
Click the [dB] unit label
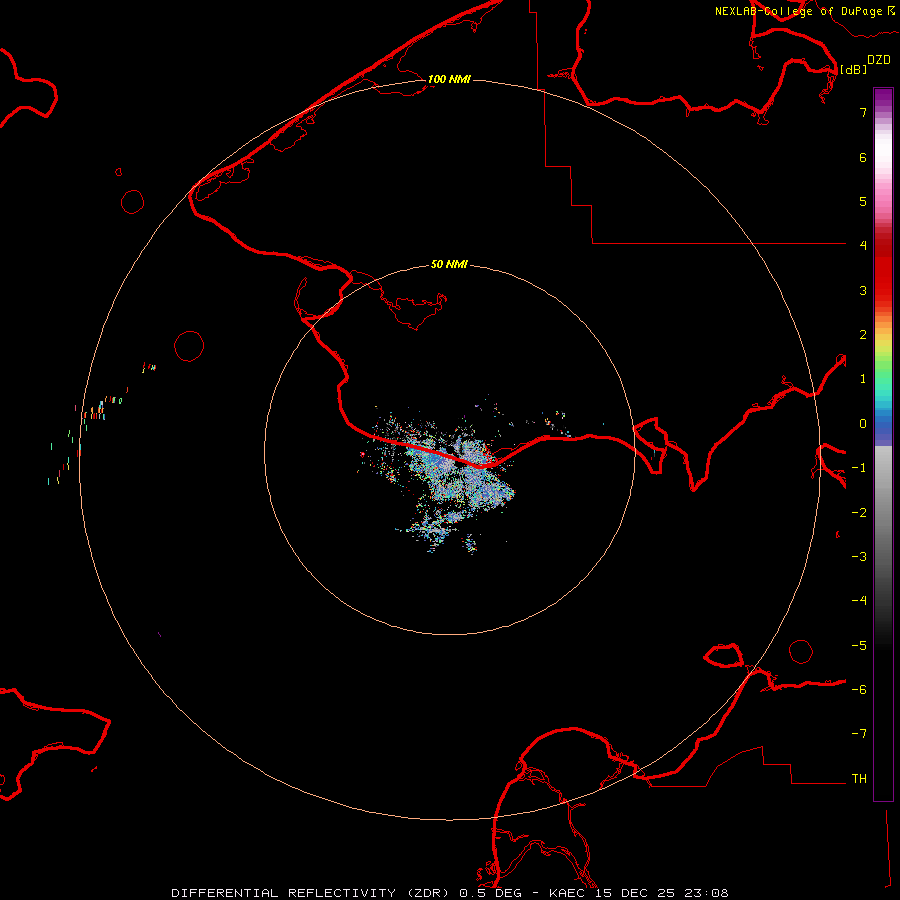853,69
